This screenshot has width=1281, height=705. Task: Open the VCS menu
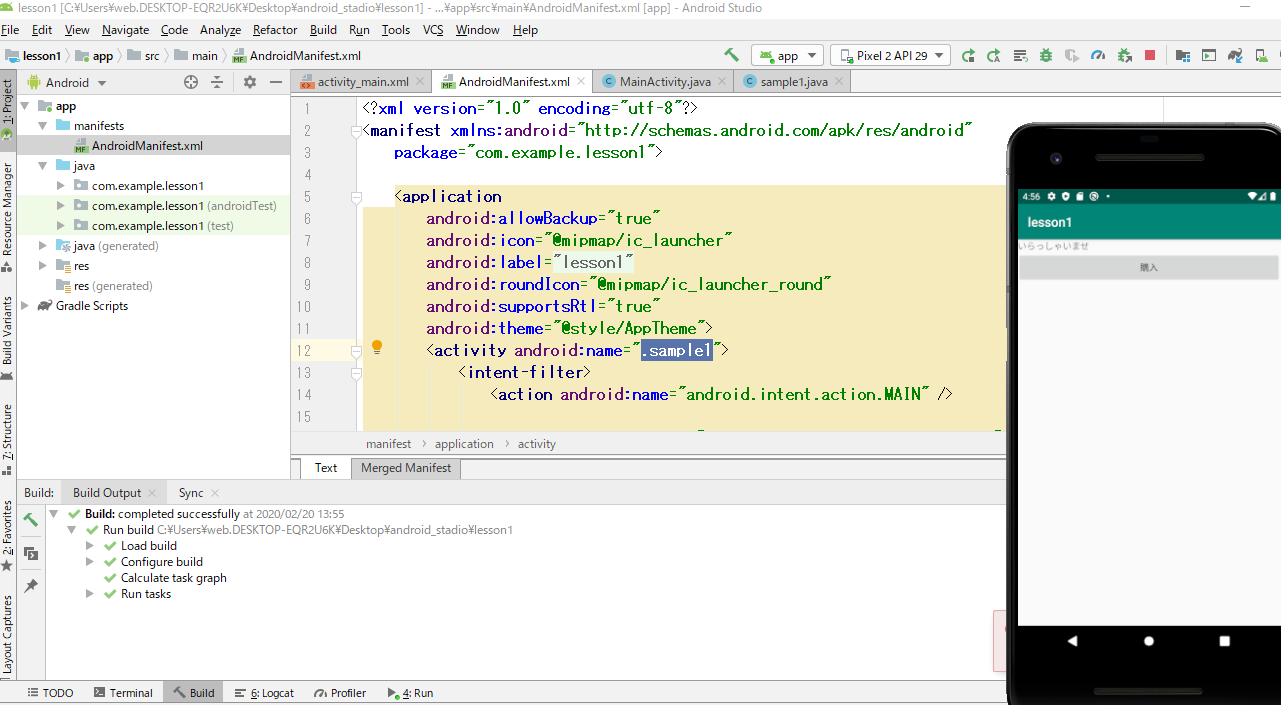click(433, 30)
